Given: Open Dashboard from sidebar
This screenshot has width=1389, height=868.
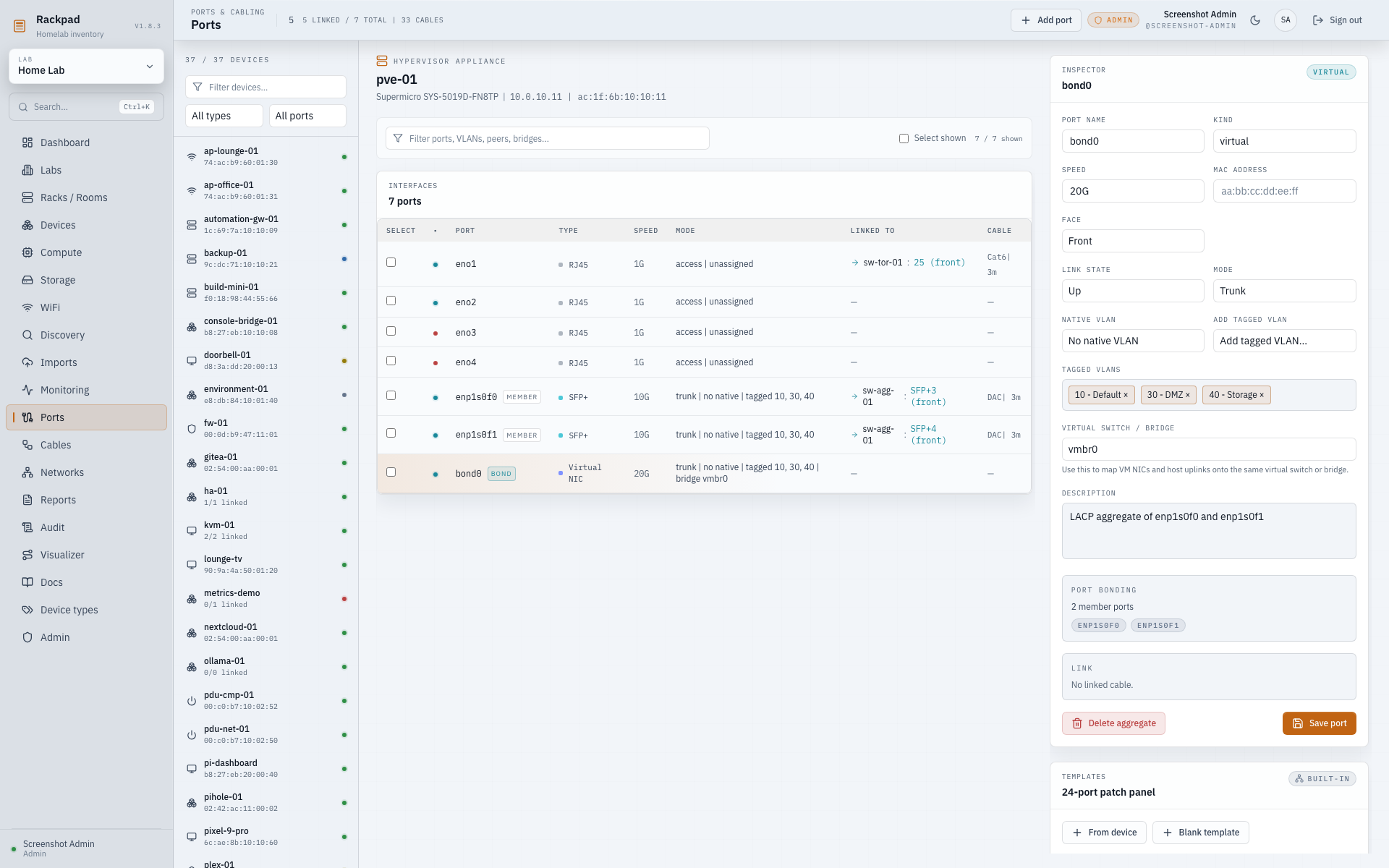Looking at the screenshot, I should (x=86, y=142).
